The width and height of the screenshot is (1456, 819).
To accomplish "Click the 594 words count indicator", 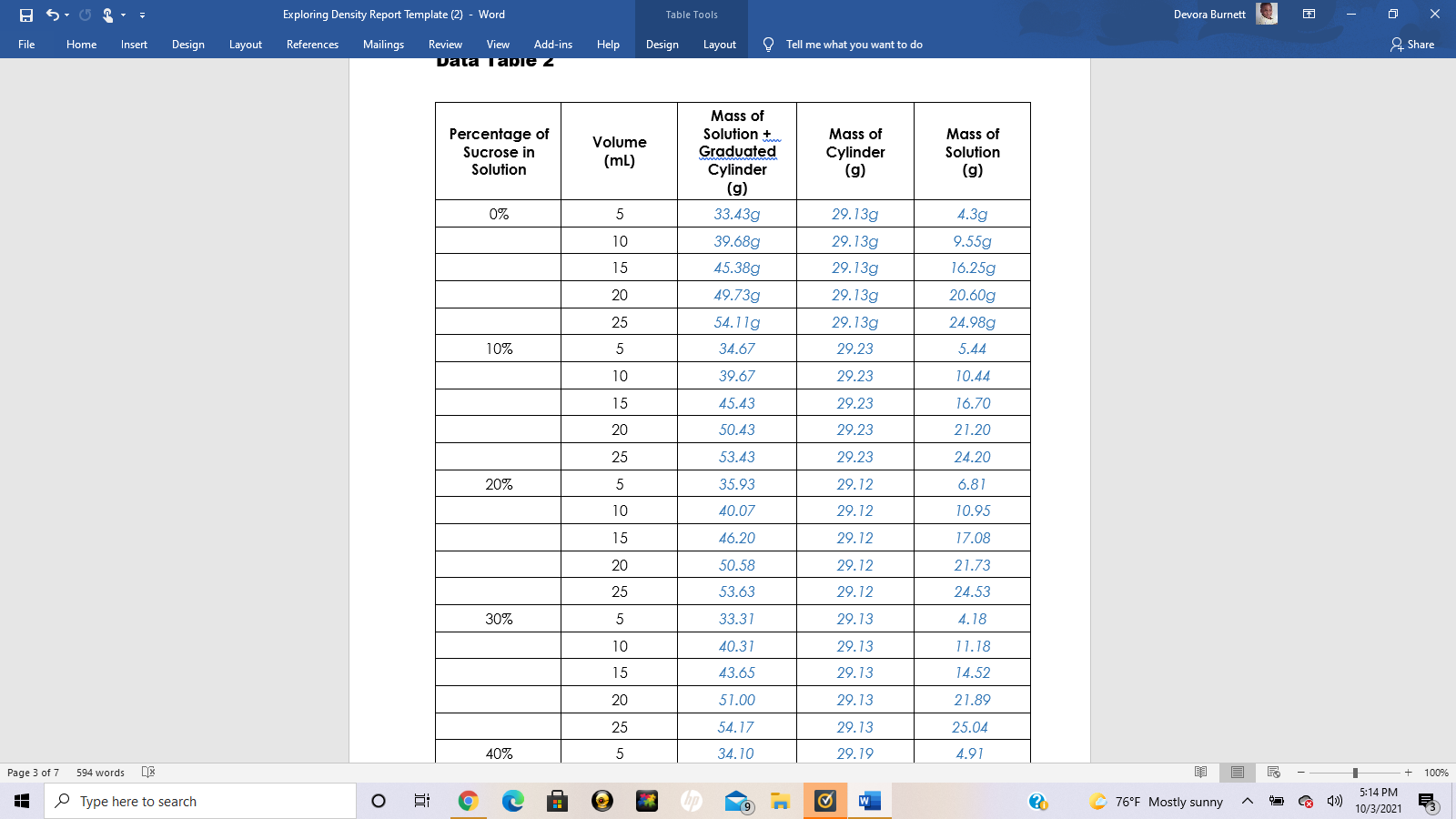I will click(100, 773).
